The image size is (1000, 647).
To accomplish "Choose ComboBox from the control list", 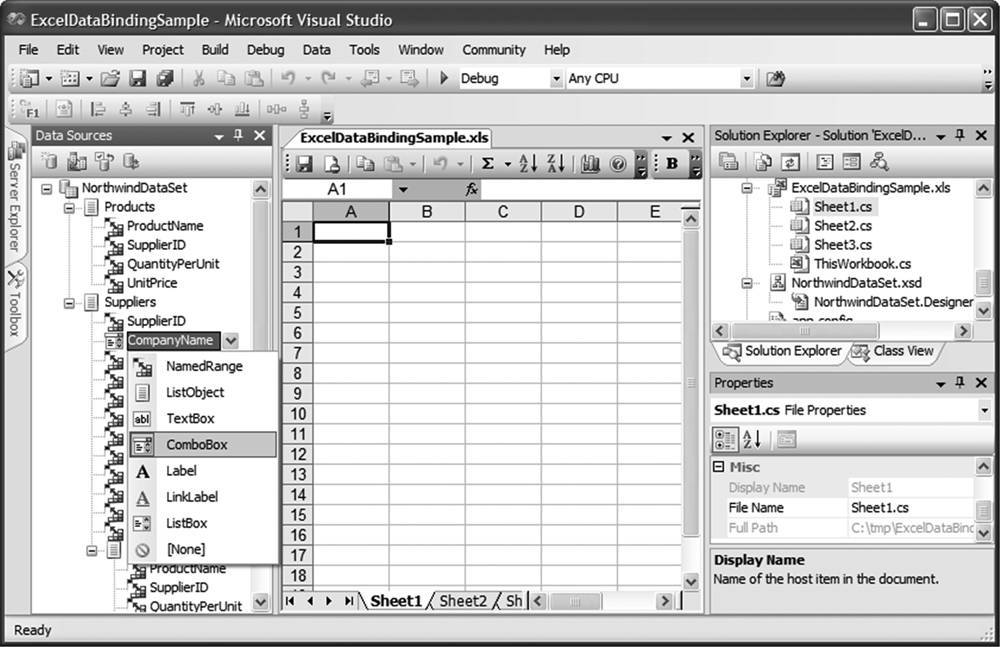I will [203, 445].
